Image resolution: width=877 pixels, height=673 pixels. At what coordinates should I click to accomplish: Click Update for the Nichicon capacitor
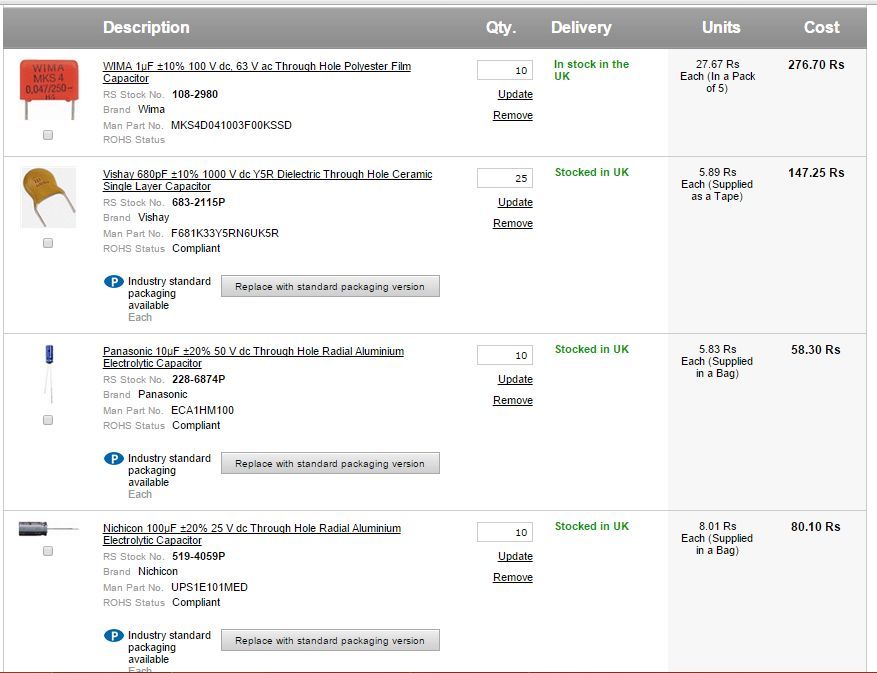(515, 556)
